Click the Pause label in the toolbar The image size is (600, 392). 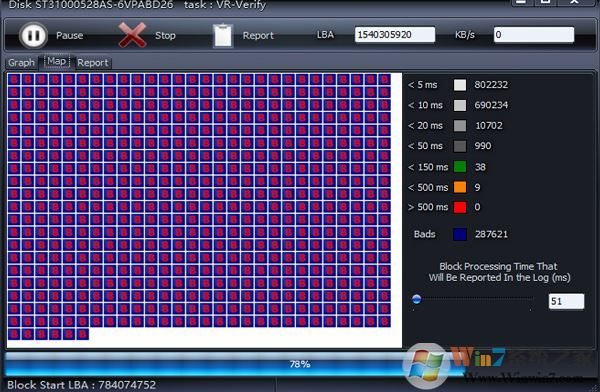pyautogui.click(x=69, y=35)
